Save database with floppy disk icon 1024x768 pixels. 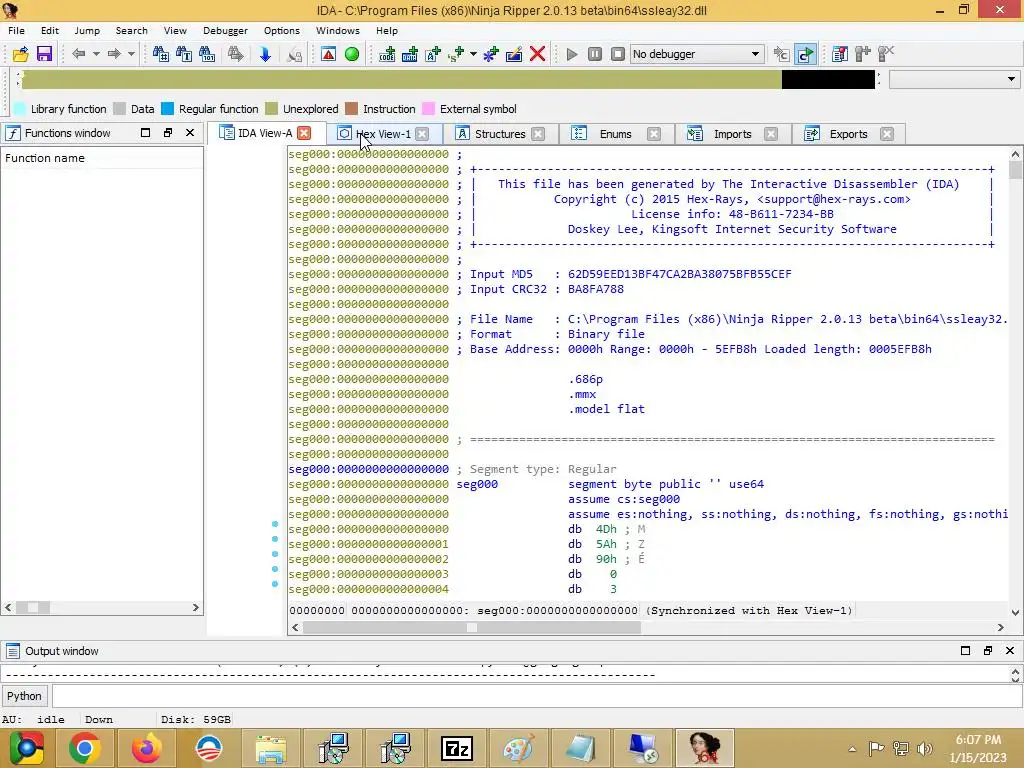click(x=44, y=54)
